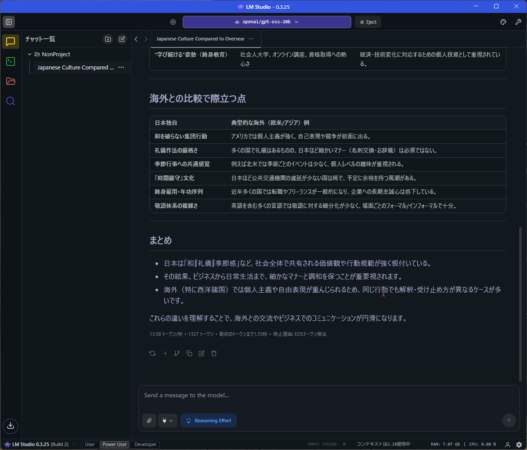Image resolution: width=527 pixels, height=450 pixels.
Task: Click the message input field
Action: tap(329, 396)
